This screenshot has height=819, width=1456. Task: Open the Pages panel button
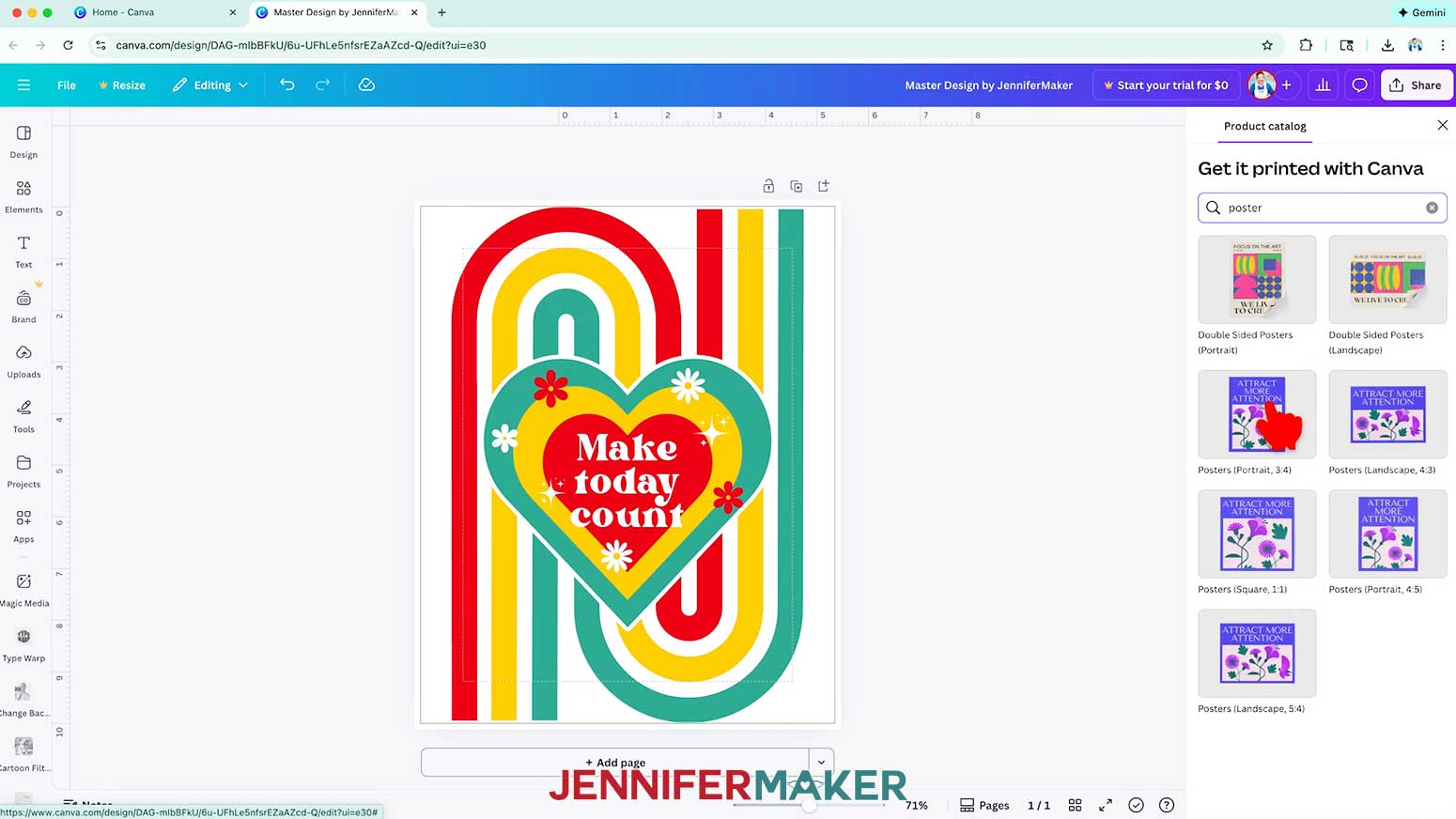[x=984, y=805]
